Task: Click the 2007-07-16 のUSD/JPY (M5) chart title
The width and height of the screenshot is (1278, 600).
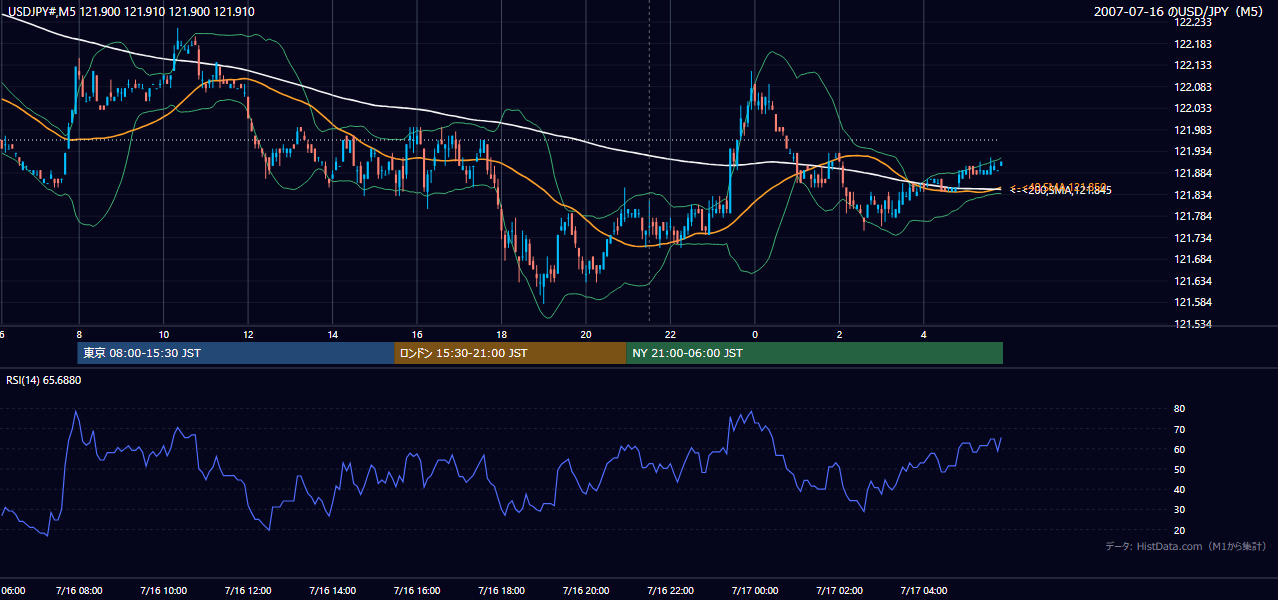Action: (x=1180, y=11)
